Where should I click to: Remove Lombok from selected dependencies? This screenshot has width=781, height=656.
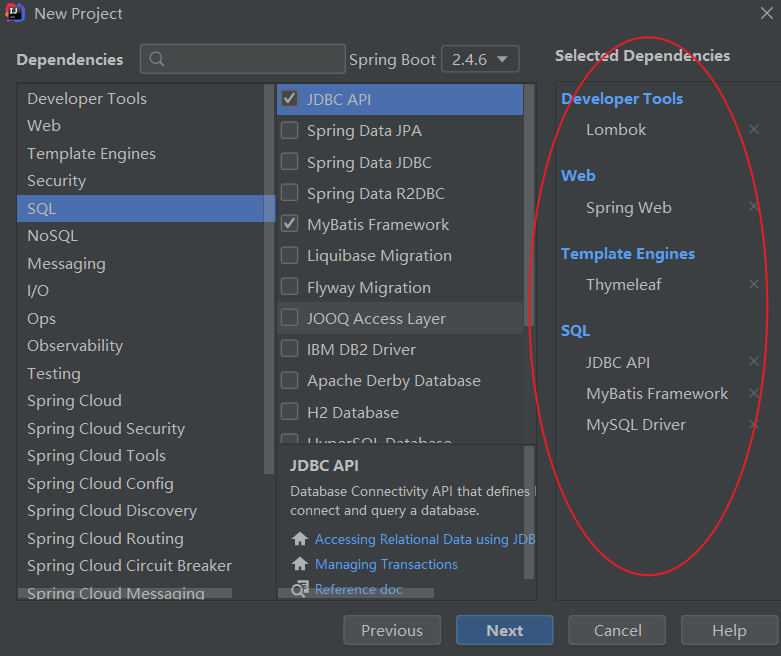(x=754, y=130)
